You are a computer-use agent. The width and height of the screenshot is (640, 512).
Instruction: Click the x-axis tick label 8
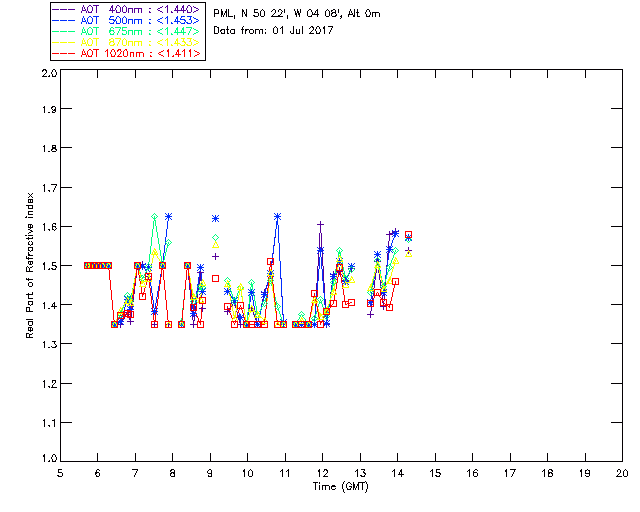click(x=173, y=473)
